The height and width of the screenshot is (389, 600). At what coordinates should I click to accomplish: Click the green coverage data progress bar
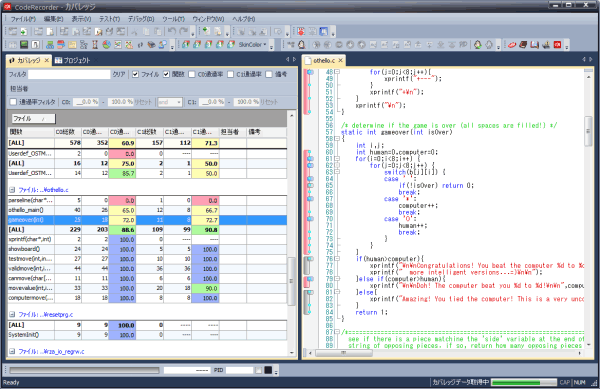(x=523, y=382)
